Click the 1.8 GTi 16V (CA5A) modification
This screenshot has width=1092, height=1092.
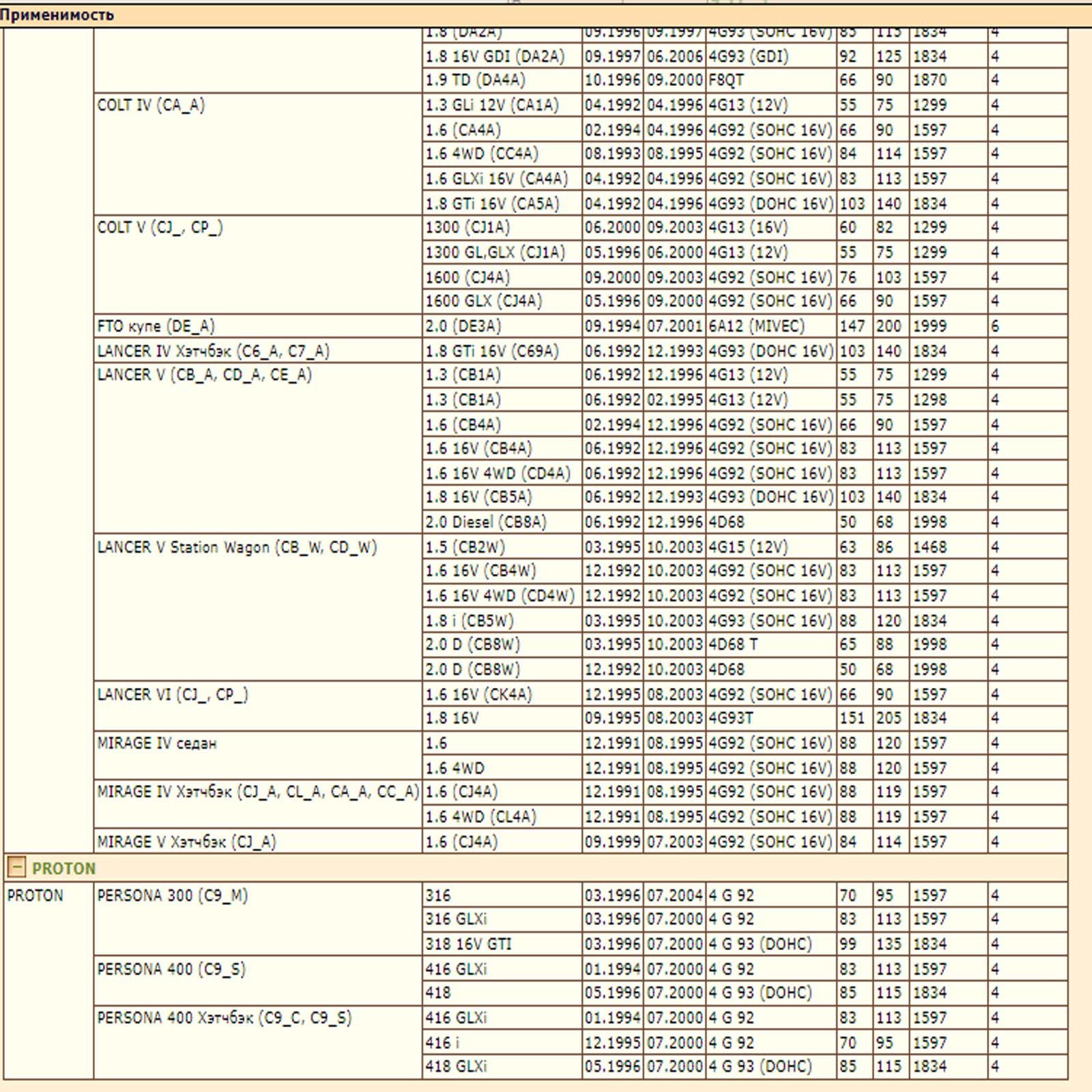[502, 203]
